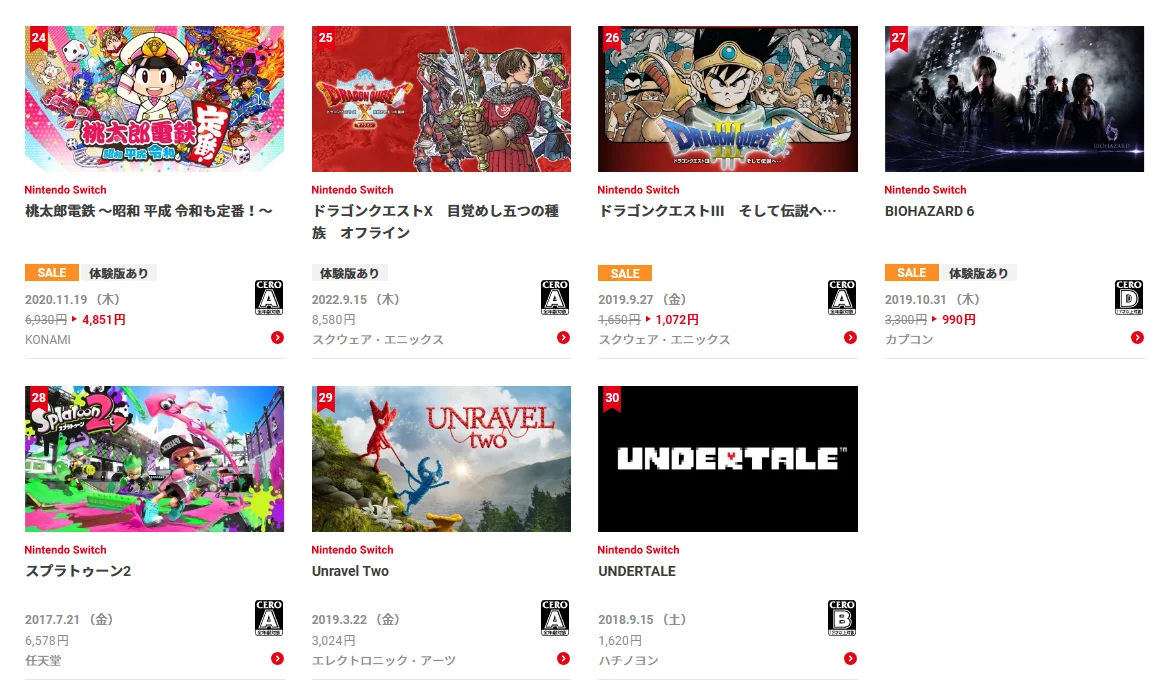
Task: Click red arrow icon for スプラトゥーン2 listing
Action: (277, 659)
